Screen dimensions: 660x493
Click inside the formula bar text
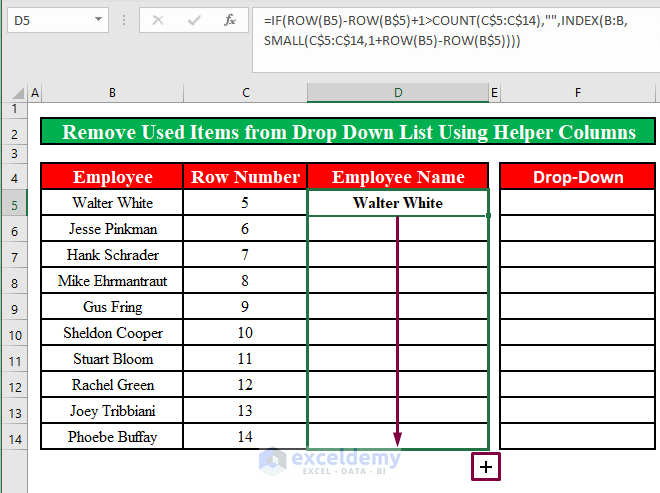pos(446,30)
